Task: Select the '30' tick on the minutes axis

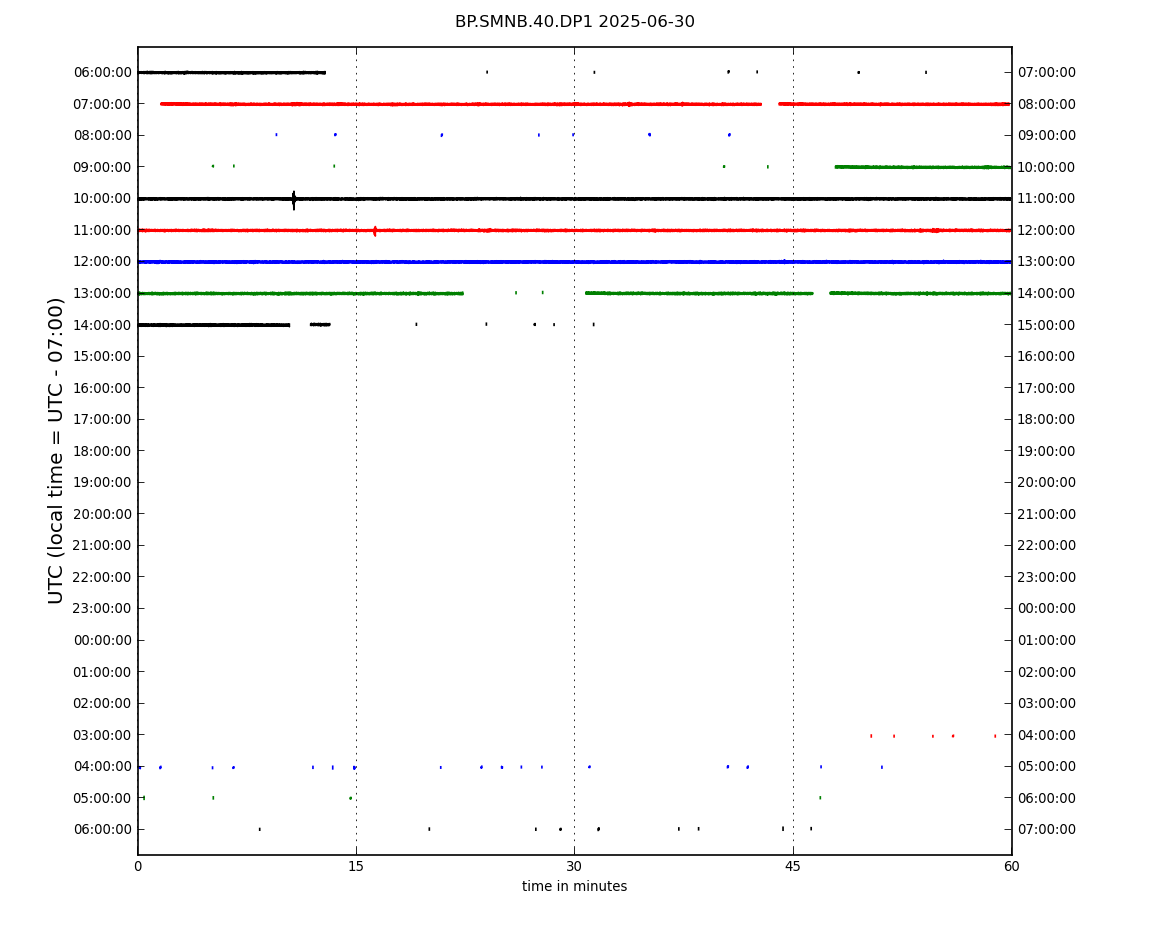Action: [574, 866]
